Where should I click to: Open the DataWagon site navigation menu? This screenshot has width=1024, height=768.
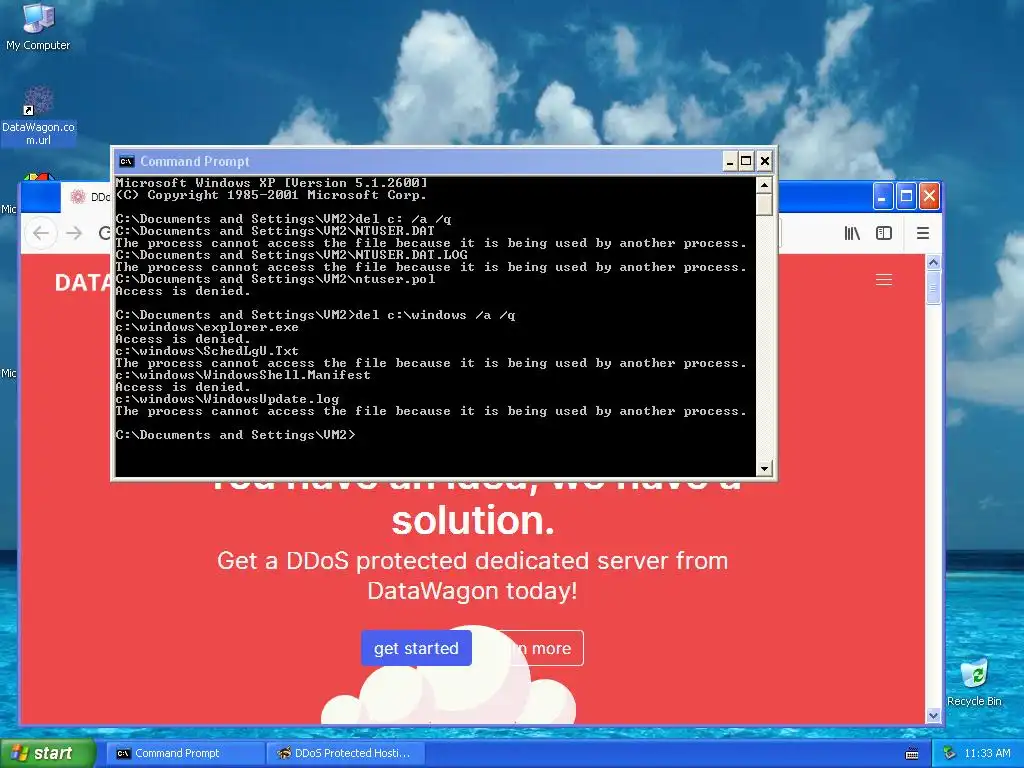coord(884,280)
